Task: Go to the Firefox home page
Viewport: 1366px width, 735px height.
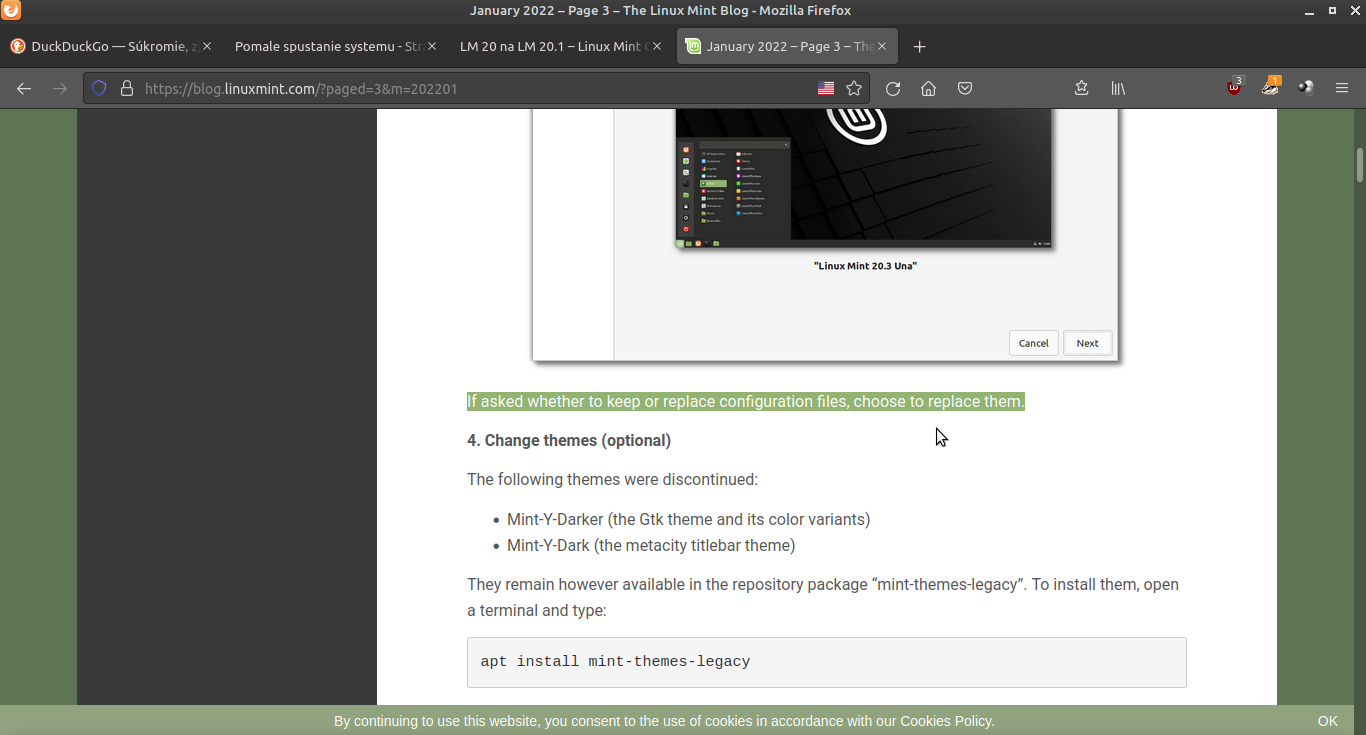Action: 928,88
